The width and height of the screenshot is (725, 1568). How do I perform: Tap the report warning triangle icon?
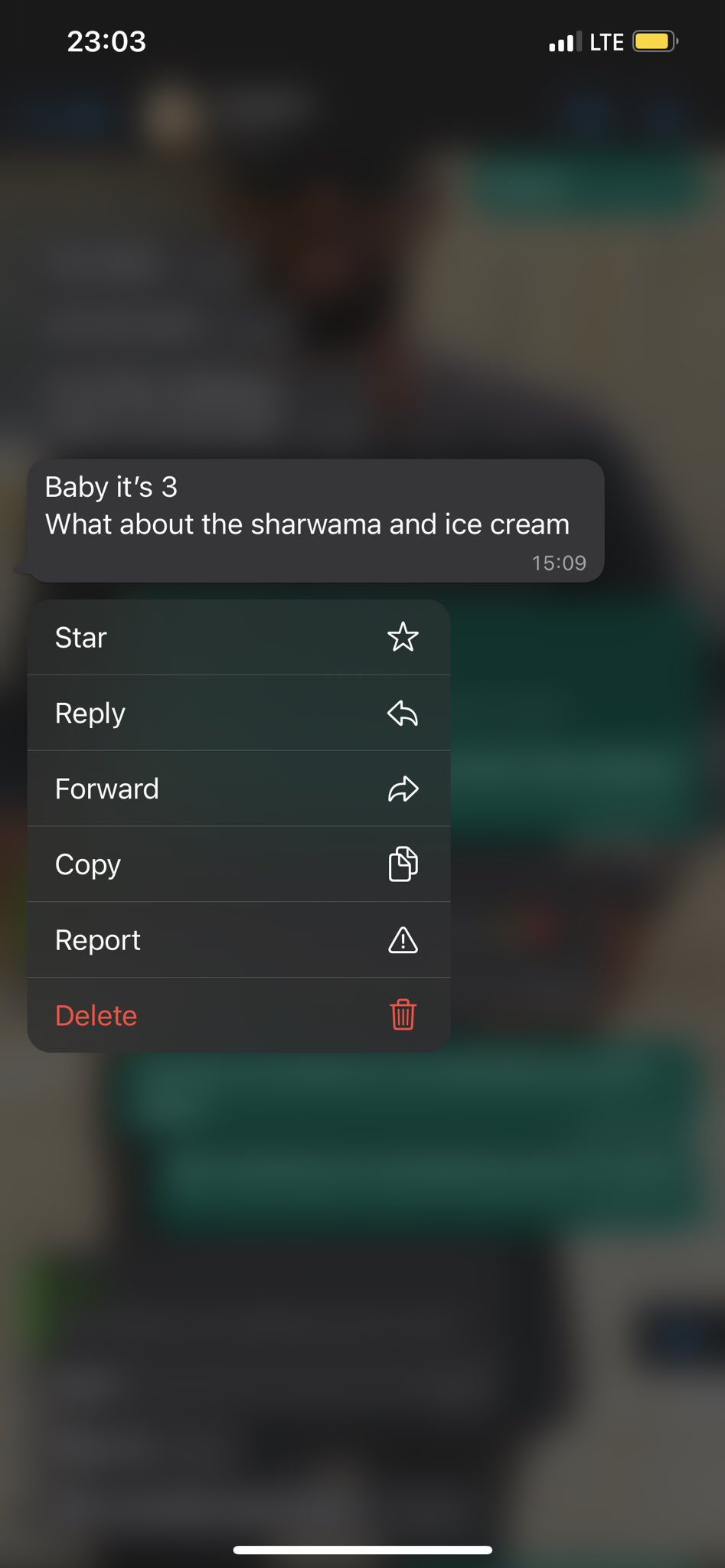pos(403,939)
